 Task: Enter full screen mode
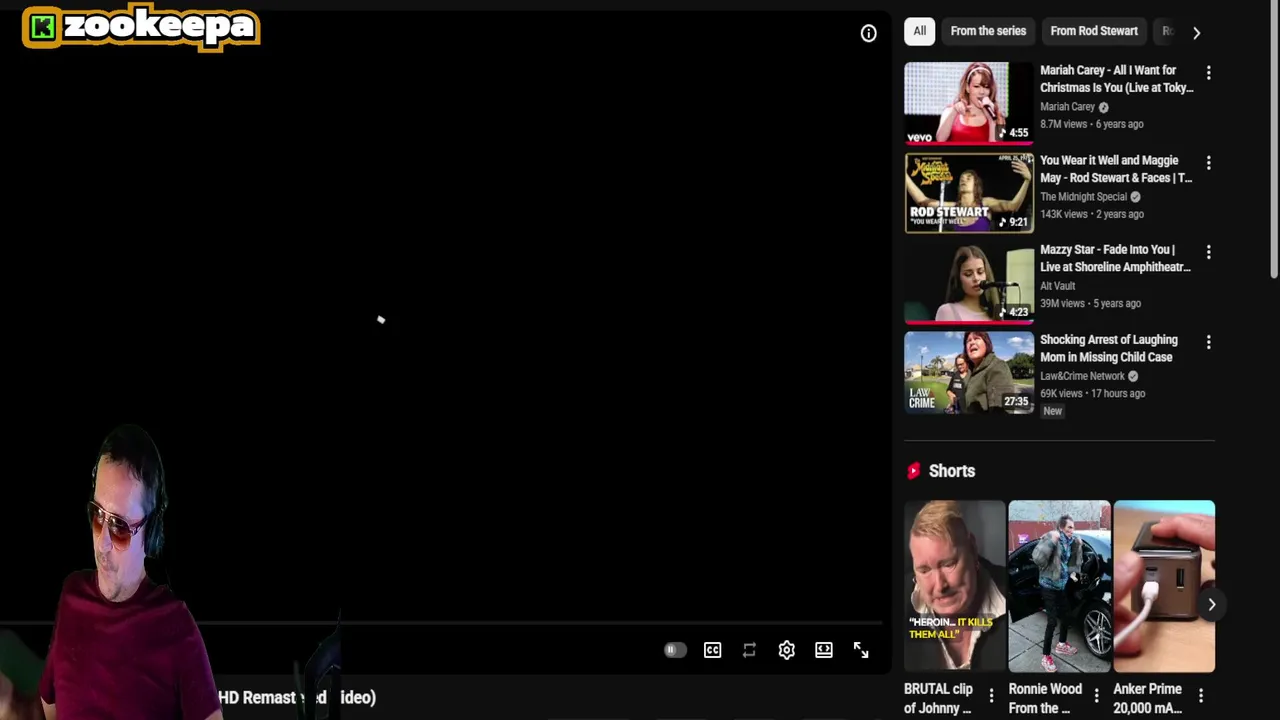(861, 650)
